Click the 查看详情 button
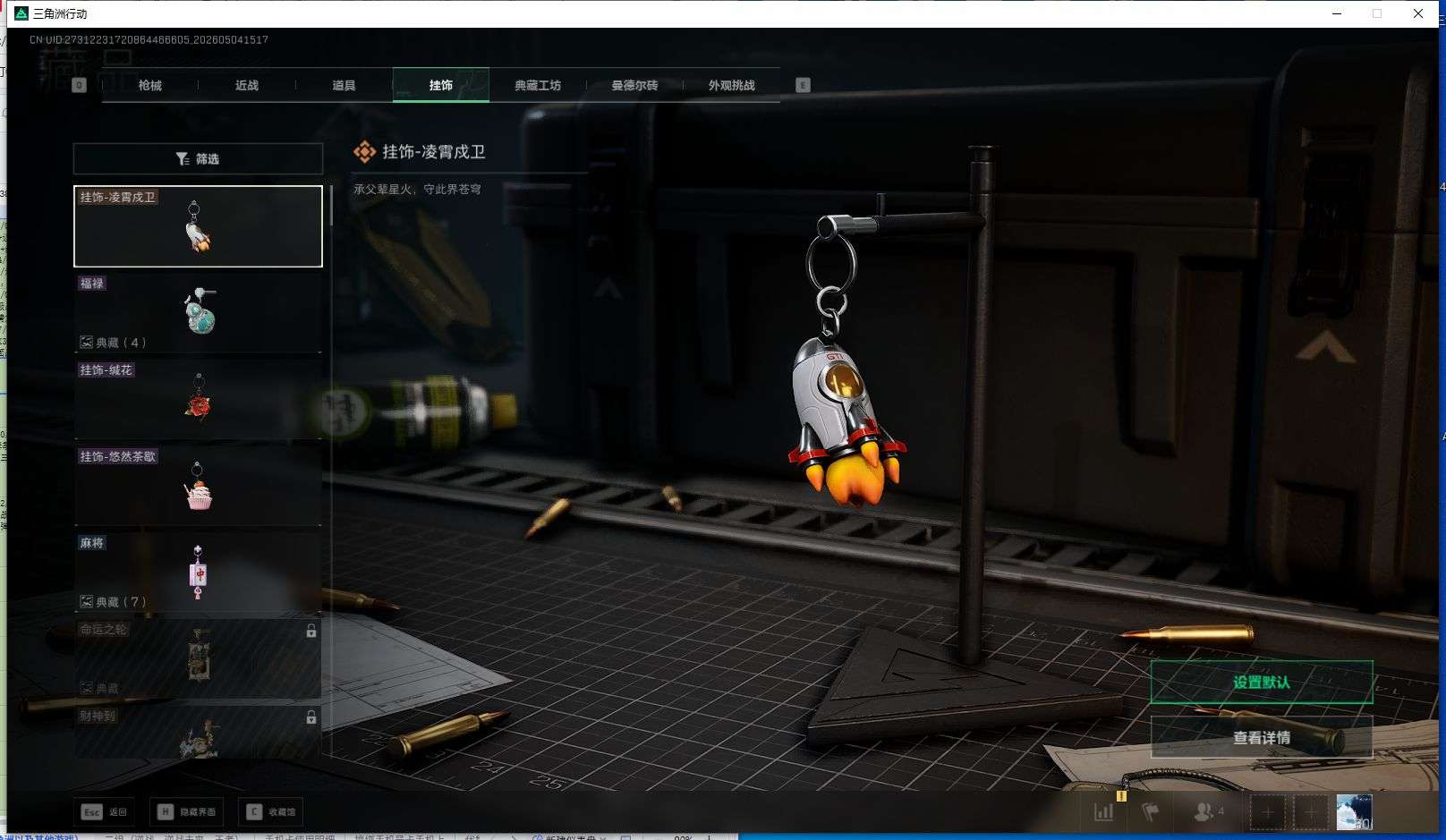 click(x=1262, y=737)
